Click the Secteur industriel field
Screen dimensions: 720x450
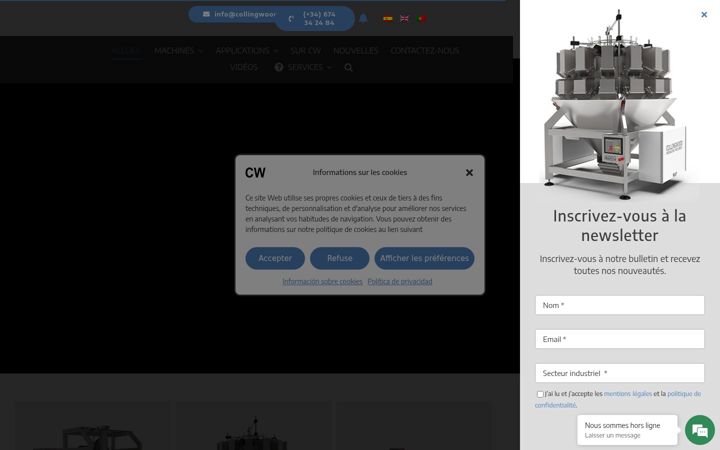point(619,373)
